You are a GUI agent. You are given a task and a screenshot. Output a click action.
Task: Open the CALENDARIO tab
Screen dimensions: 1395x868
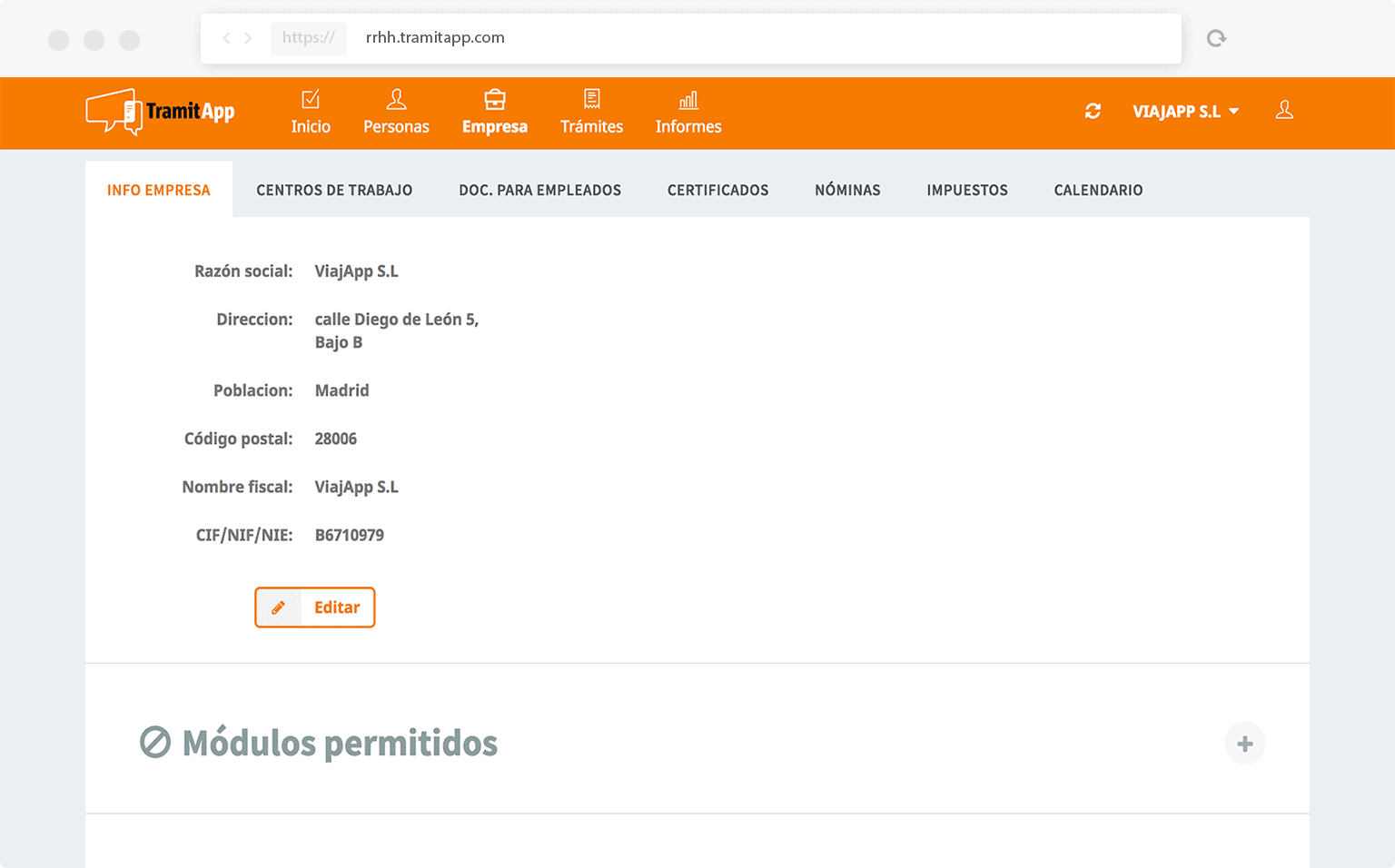pos(1098,190)
